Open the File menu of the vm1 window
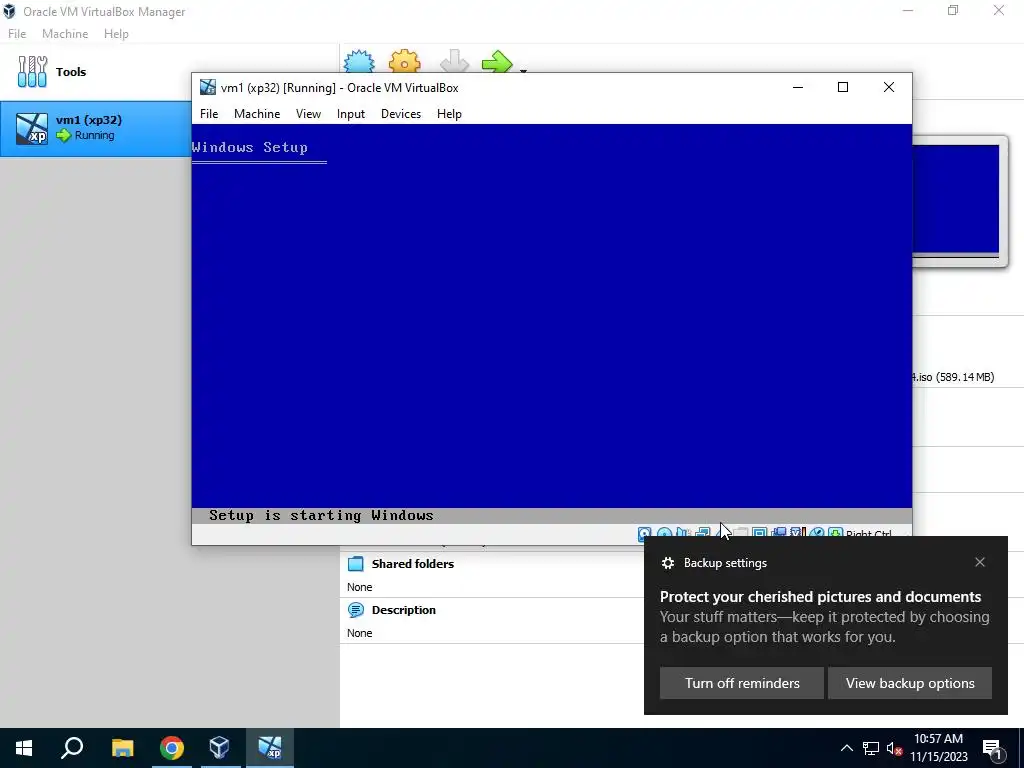Screen dimensions: 1024x768 coord(209,114)
